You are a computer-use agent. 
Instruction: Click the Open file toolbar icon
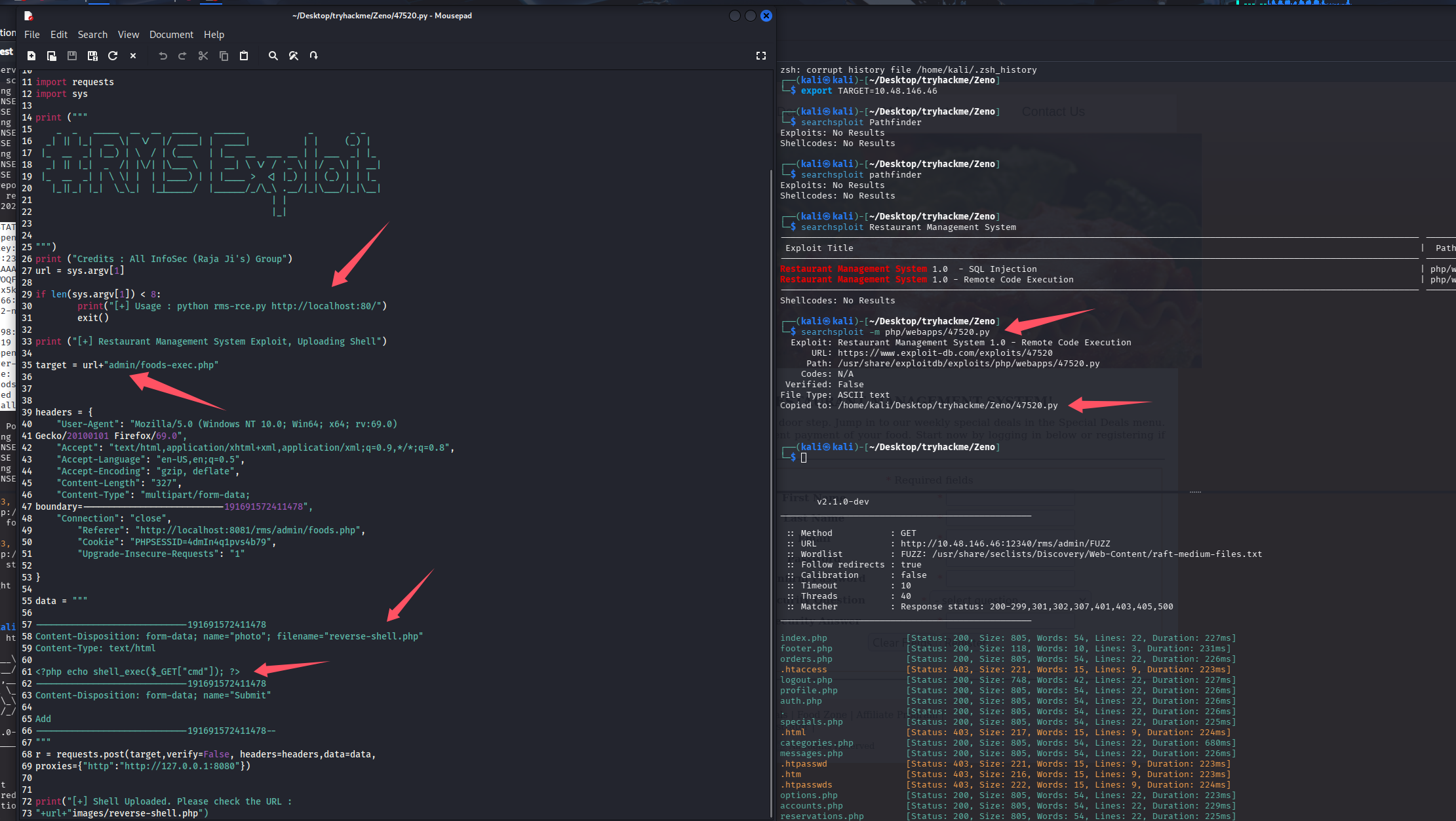[52, 56]
